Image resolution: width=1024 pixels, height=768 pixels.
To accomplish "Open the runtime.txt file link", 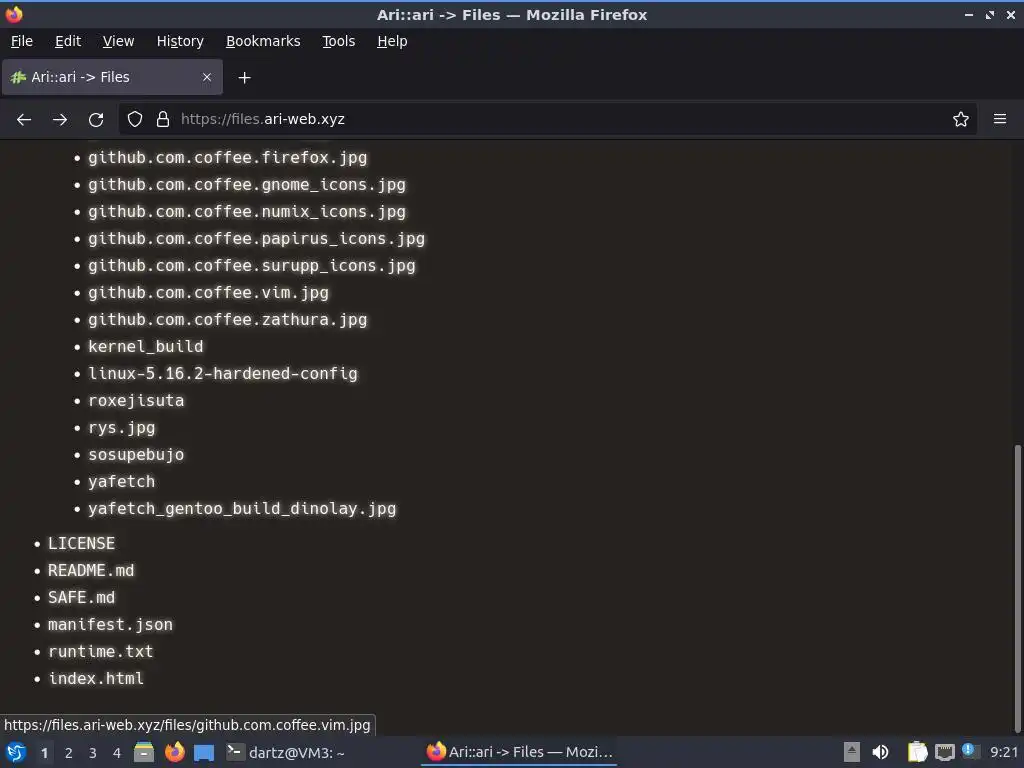I will pyautogui.click(x=101, y=652).
